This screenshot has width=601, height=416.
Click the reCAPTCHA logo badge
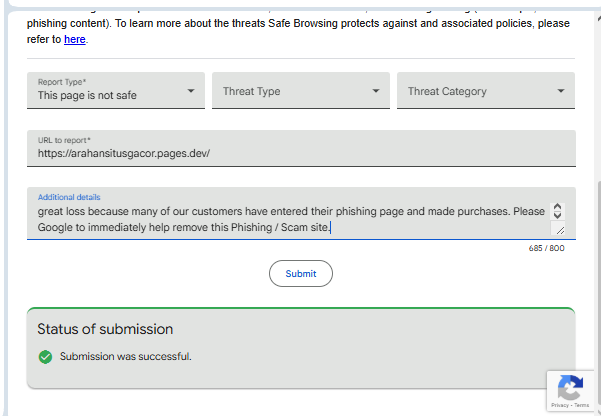(x=570, y=387)
